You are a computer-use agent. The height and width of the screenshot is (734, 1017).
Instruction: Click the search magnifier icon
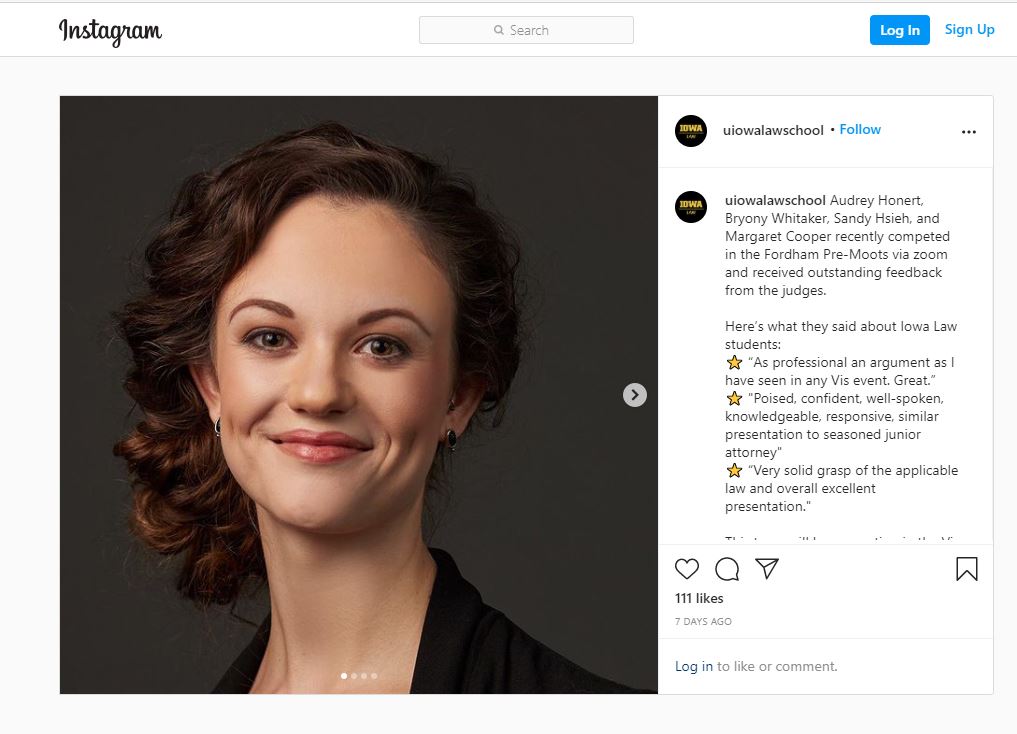click(x=499, y=30)
